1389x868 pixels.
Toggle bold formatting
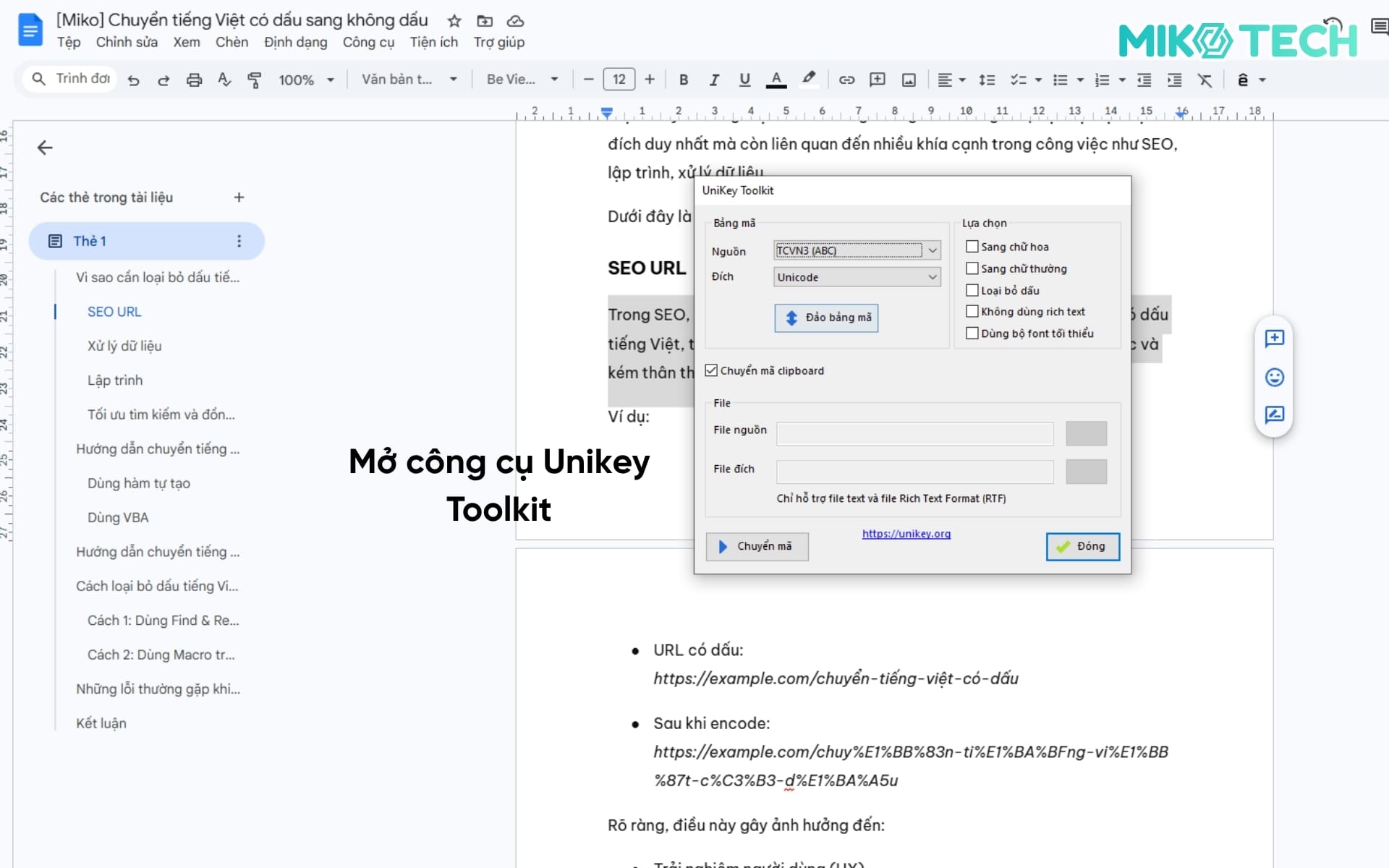[684, 80]
